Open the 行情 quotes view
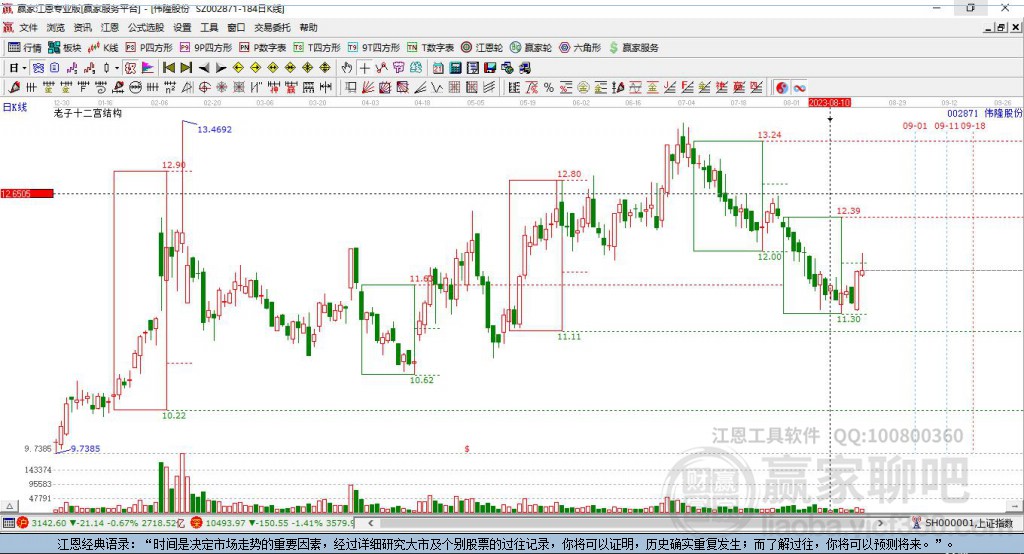The width and height of the screenshot is (1024, 554). [x=25, y=48]
